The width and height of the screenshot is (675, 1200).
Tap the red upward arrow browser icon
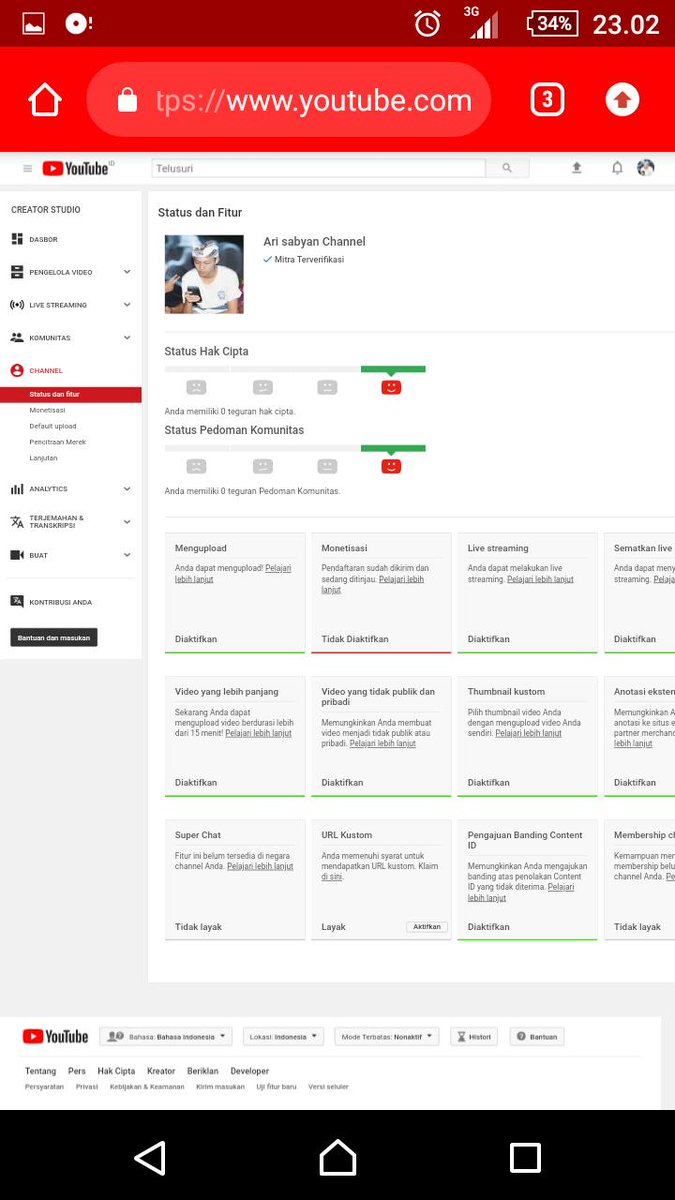click(622, 100)
